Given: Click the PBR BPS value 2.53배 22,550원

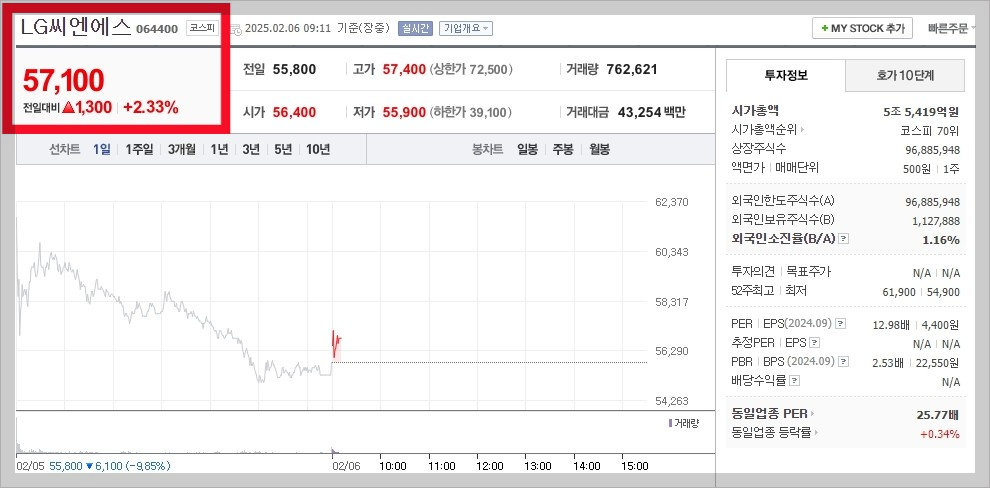Looking at the screenshot, I should (x=915, y=362).
